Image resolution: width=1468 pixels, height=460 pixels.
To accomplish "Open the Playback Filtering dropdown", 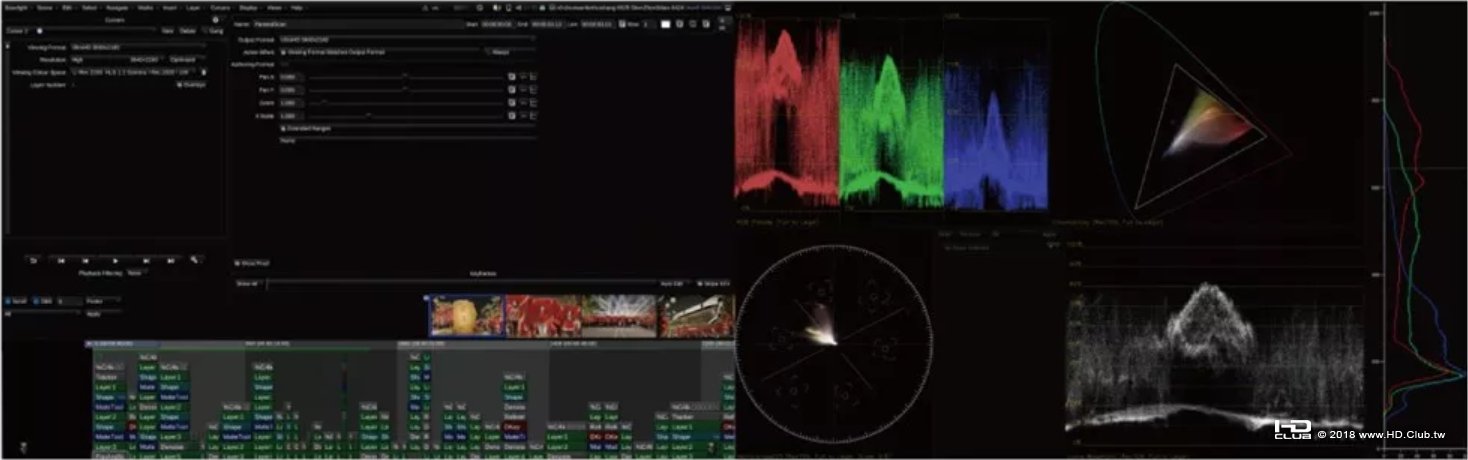I will pos(137,272).
